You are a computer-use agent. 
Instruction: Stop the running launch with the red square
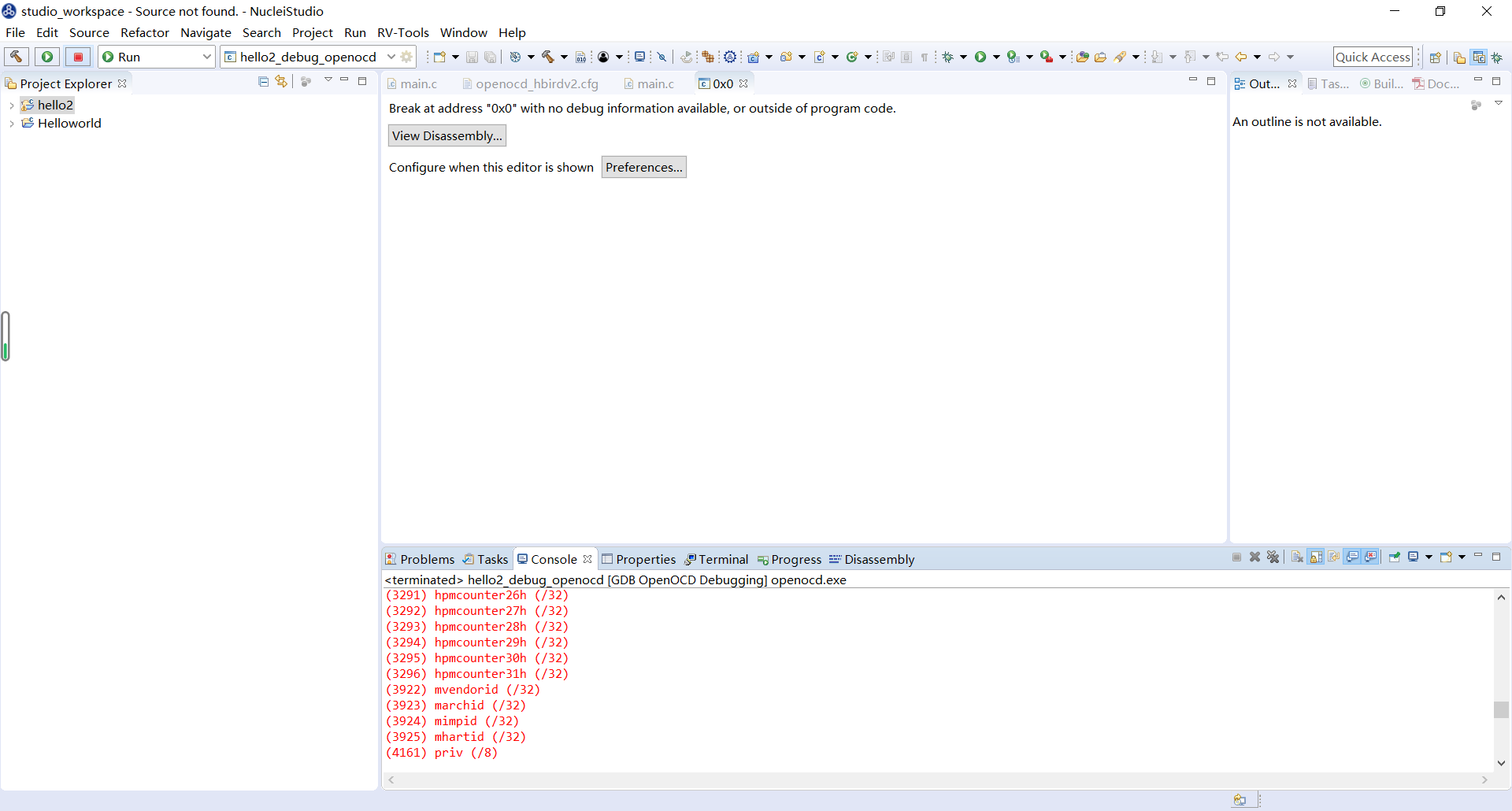pyautogui.click(x=78, y=57)
